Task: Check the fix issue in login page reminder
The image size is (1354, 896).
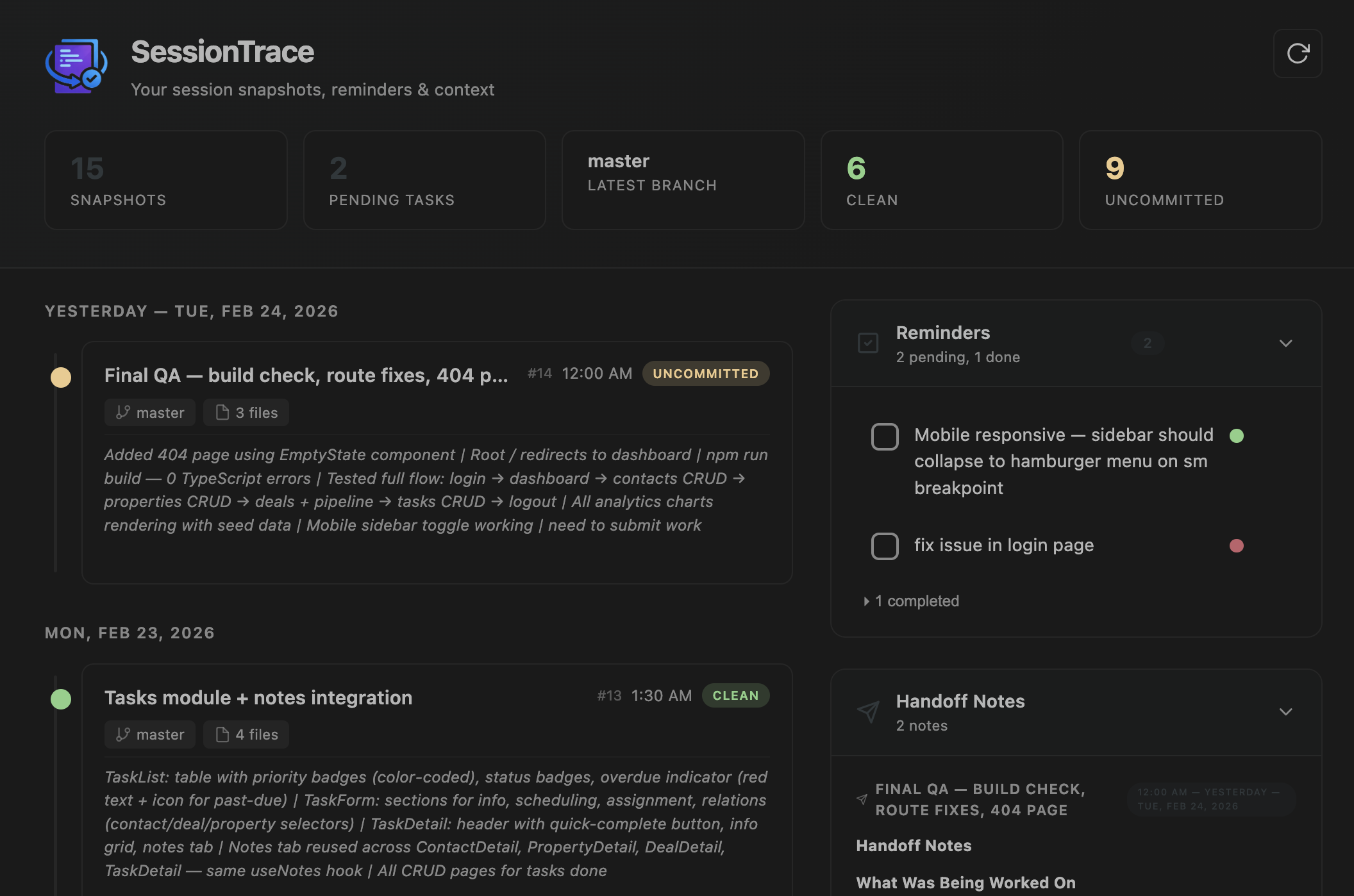Action: tap(885, 546)
